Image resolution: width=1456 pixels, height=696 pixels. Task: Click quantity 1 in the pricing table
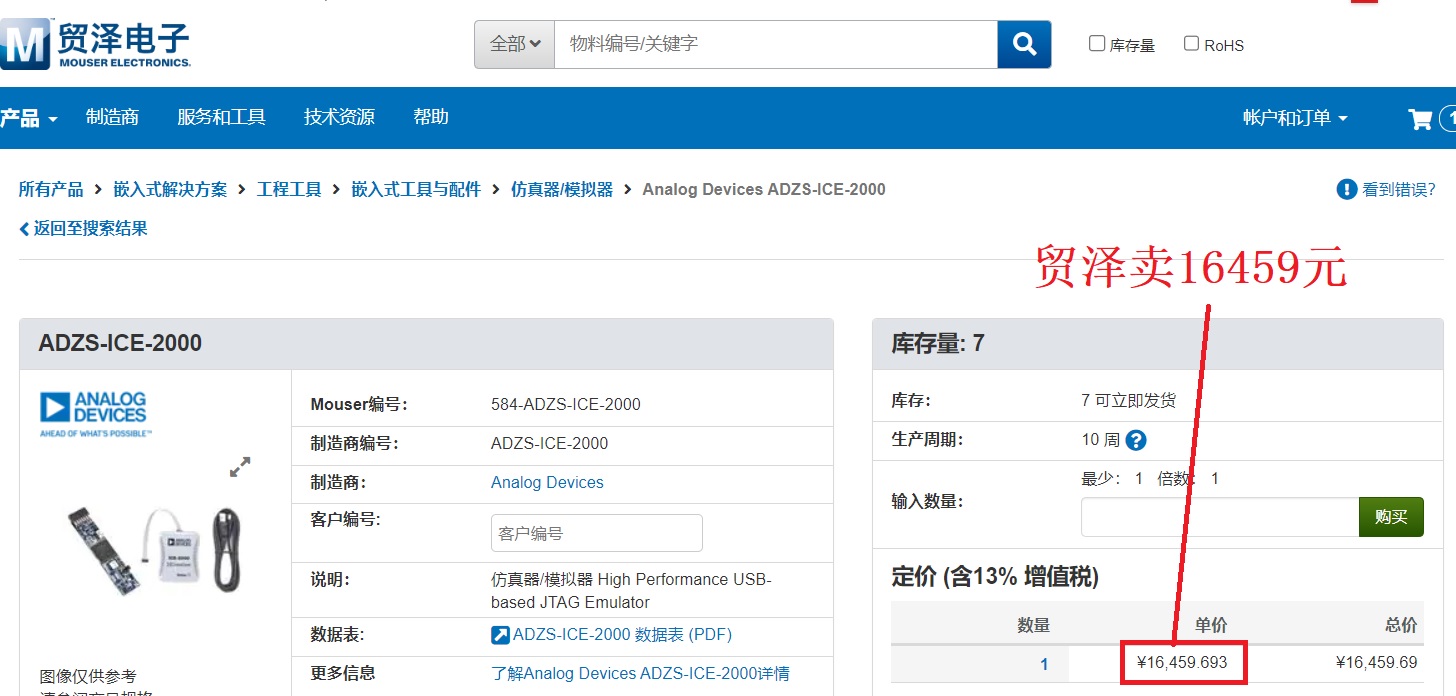1044,664
